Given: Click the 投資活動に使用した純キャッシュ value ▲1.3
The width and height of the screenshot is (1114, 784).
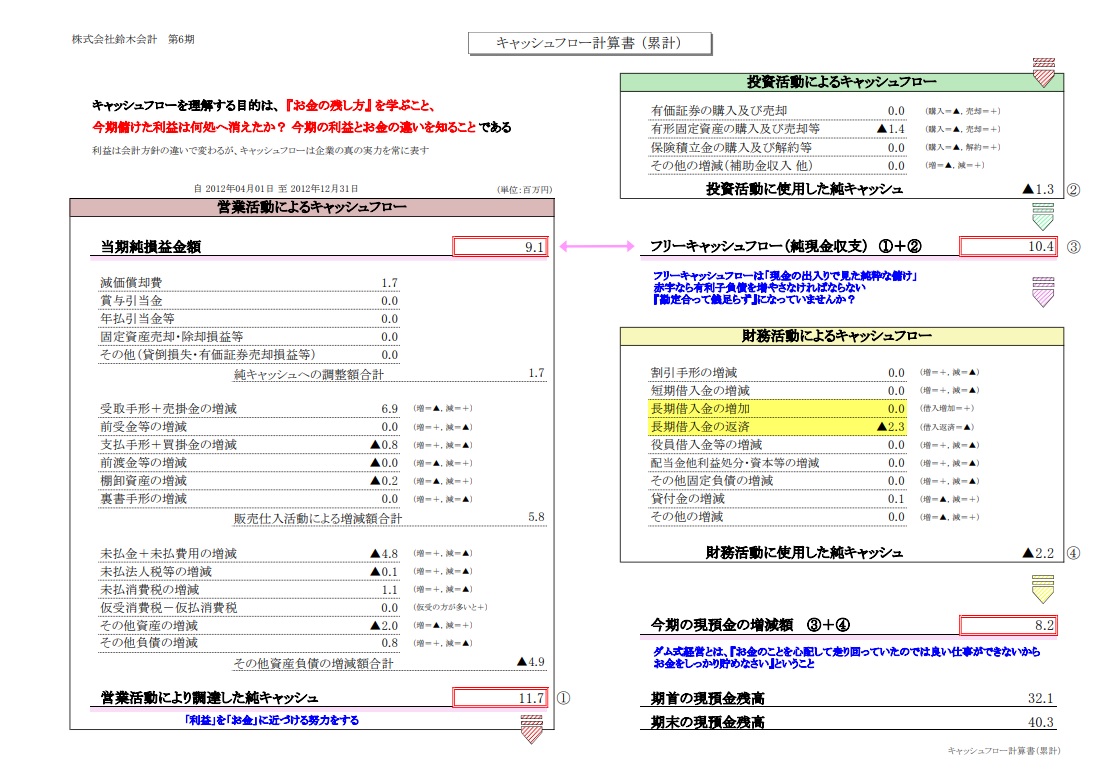Looking at the screenshot, I should pos(1038,189).
